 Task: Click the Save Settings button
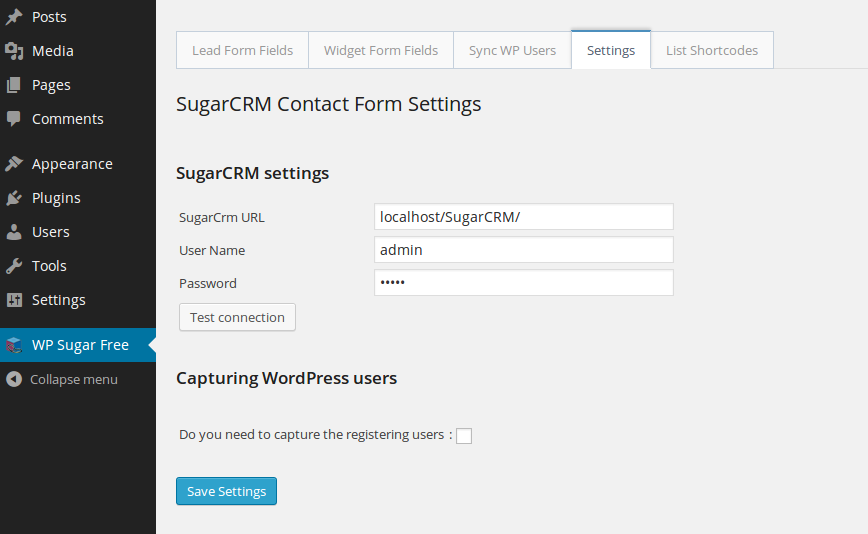tap(226, 491)
